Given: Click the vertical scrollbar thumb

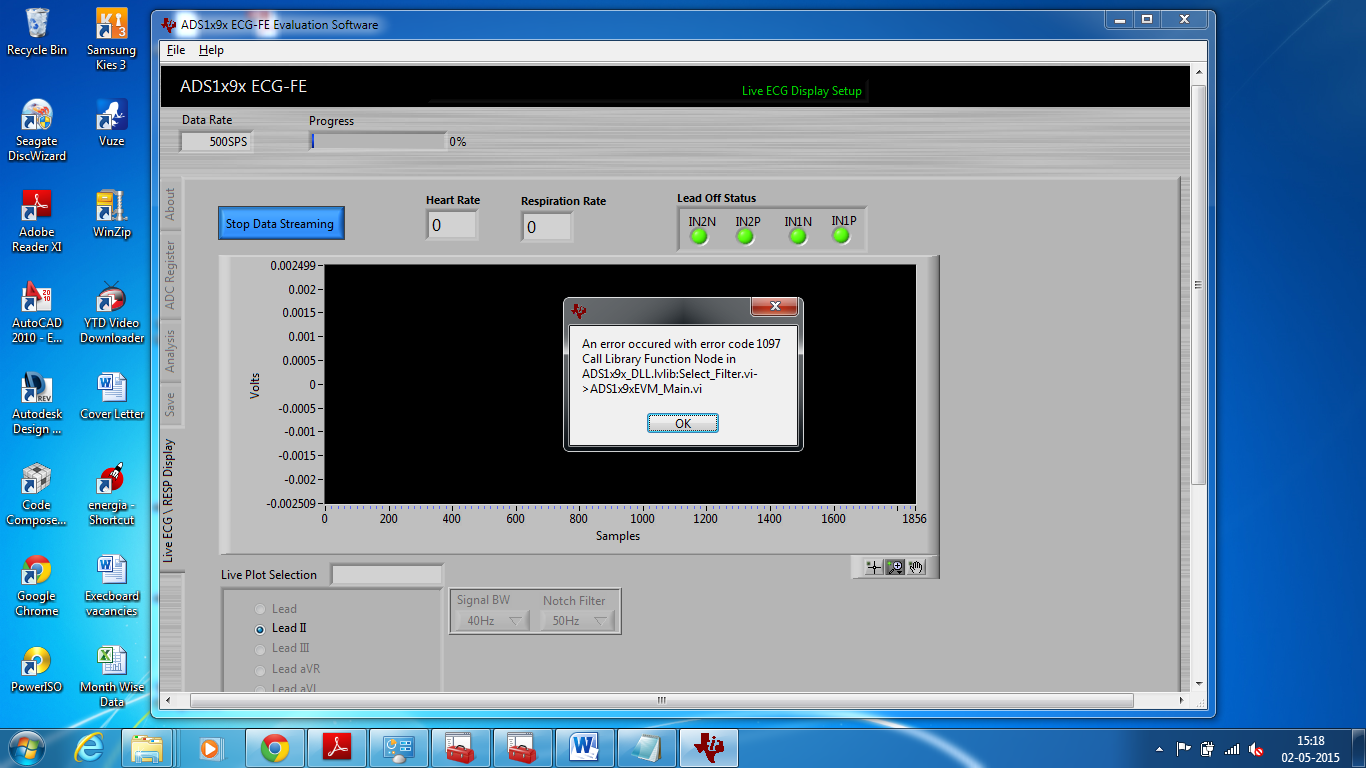Looking at the screenshot, I should point(1199,285).
